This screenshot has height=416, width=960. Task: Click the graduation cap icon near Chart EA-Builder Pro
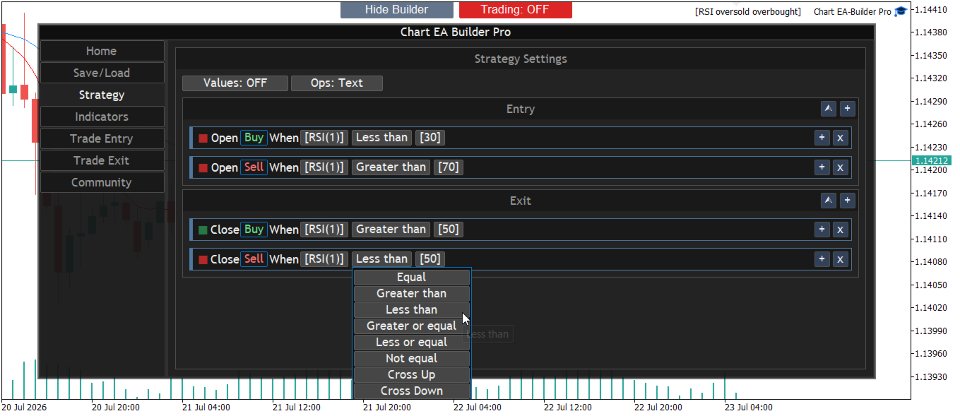point(900,12)
